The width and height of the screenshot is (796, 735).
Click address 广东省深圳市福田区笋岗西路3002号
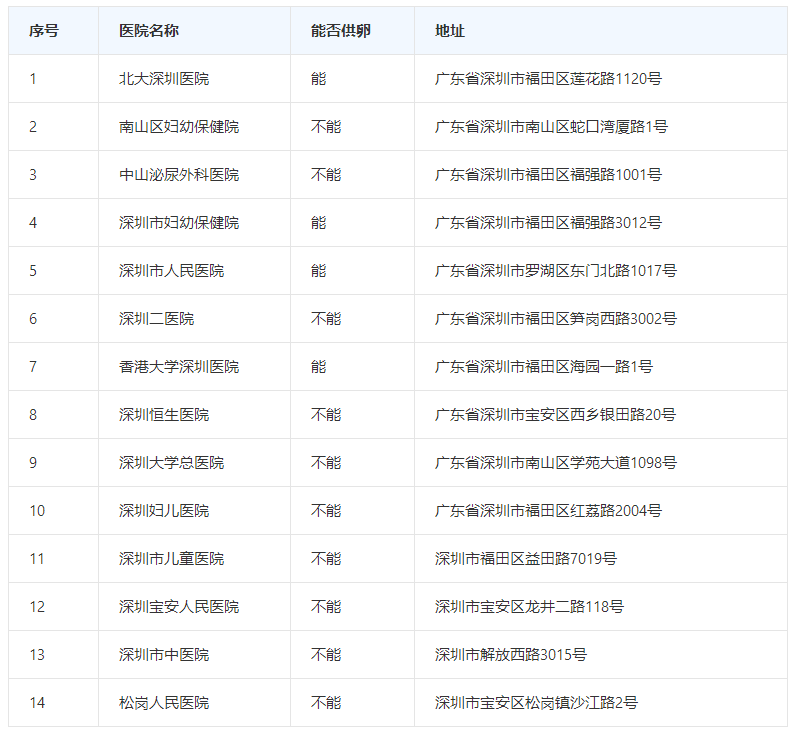tap(556, 318)
